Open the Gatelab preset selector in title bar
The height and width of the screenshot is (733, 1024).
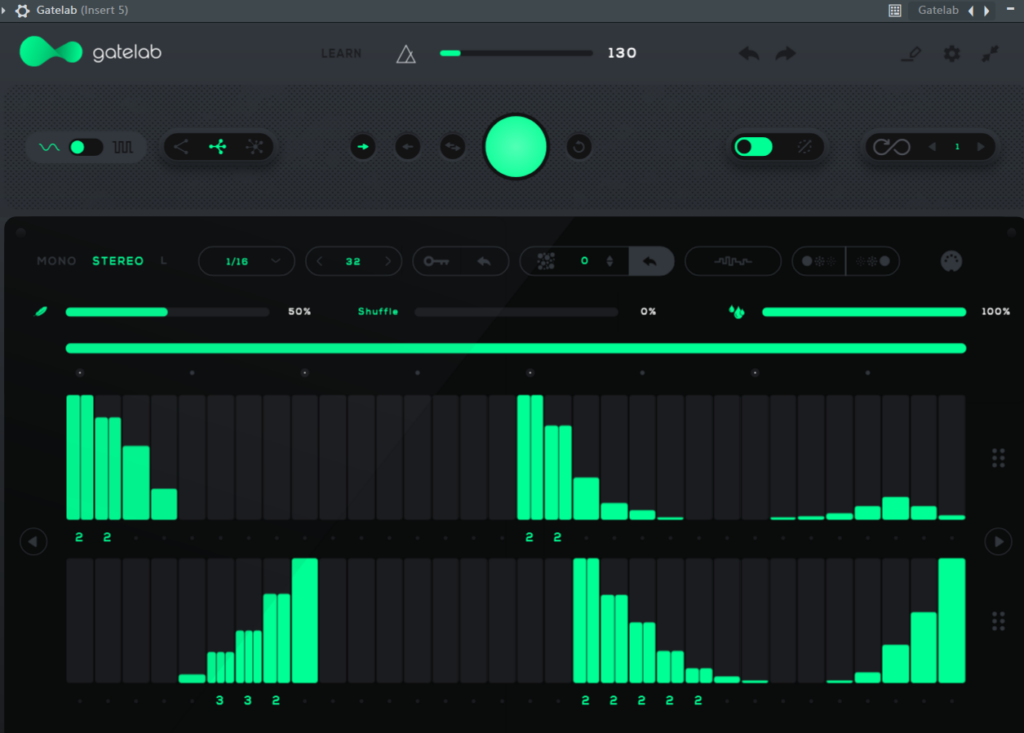[x=938, y=10]
